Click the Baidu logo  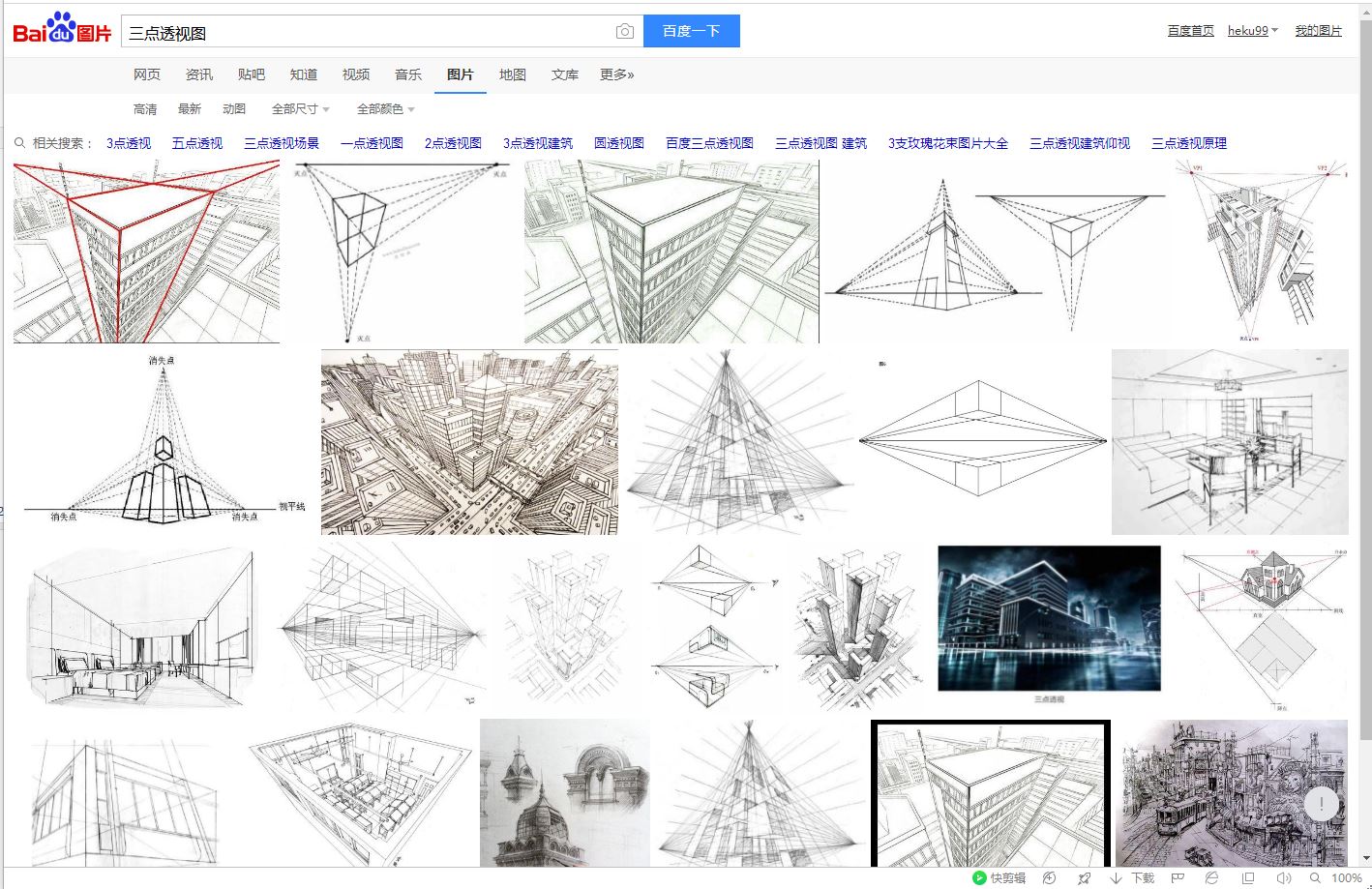62,30
